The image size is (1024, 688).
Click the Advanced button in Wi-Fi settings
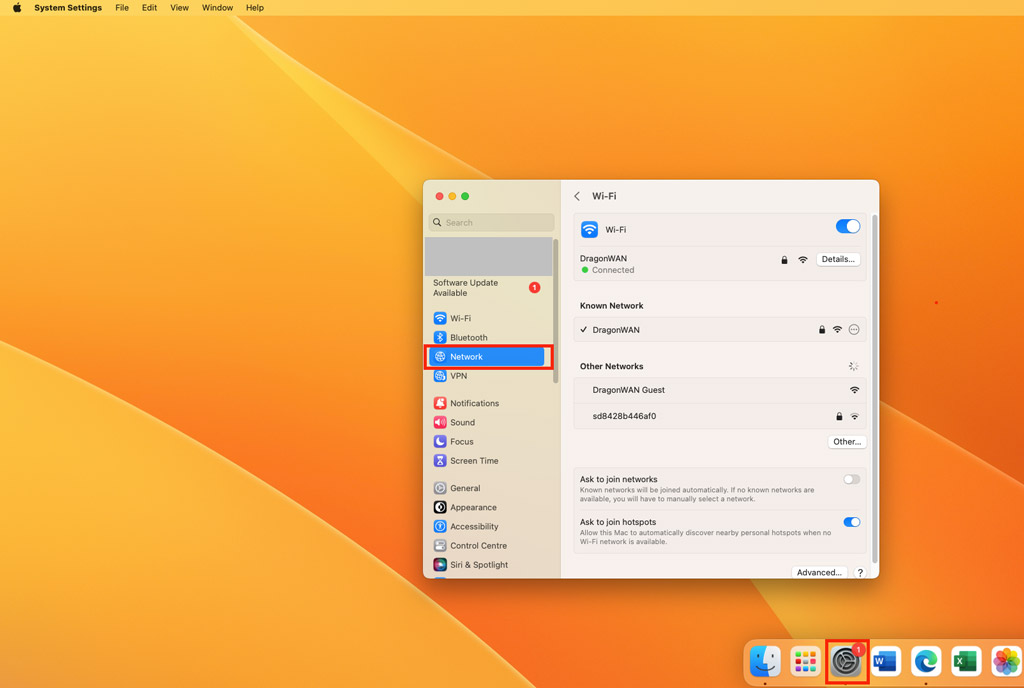click(819, 572)
